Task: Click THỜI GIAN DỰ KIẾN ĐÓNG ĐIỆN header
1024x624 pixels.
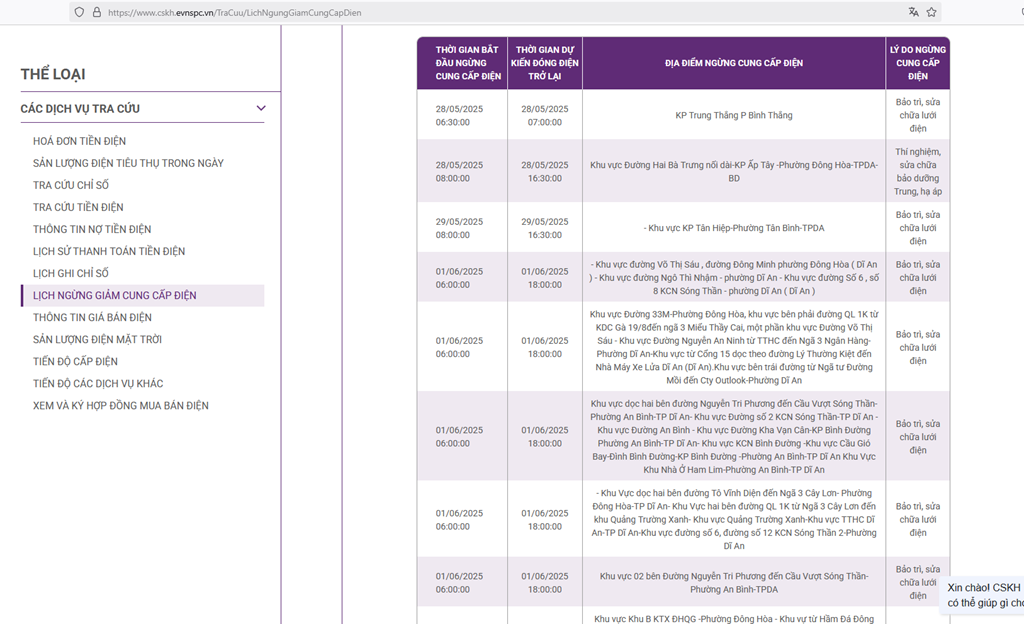Action: [x=545, y=63]
